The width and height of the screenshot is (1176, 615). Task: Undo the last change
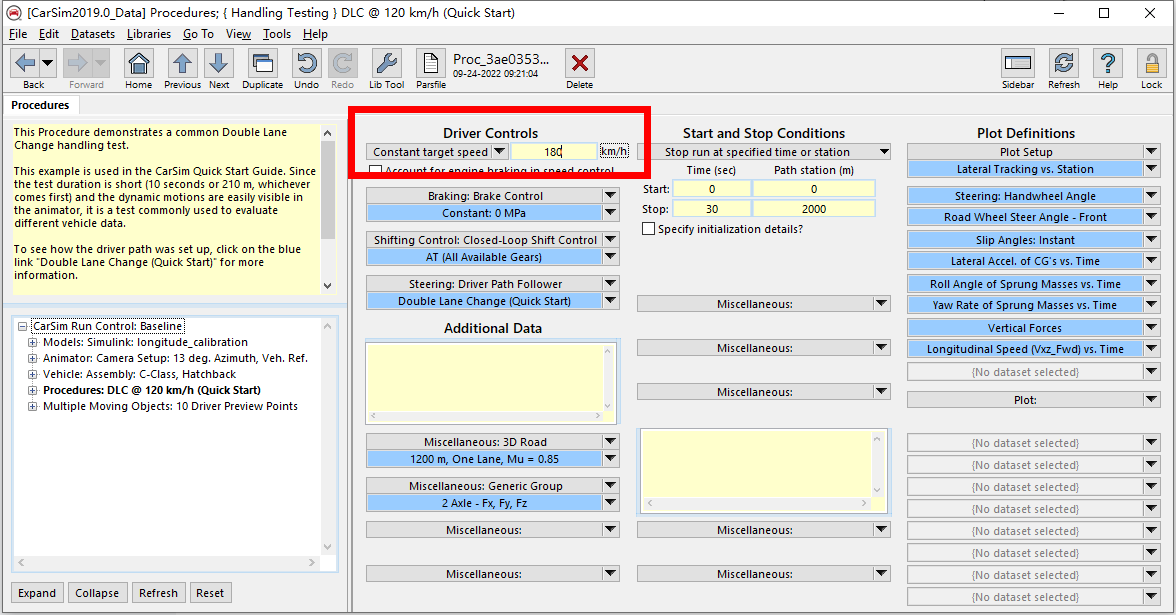coord(306,63)
